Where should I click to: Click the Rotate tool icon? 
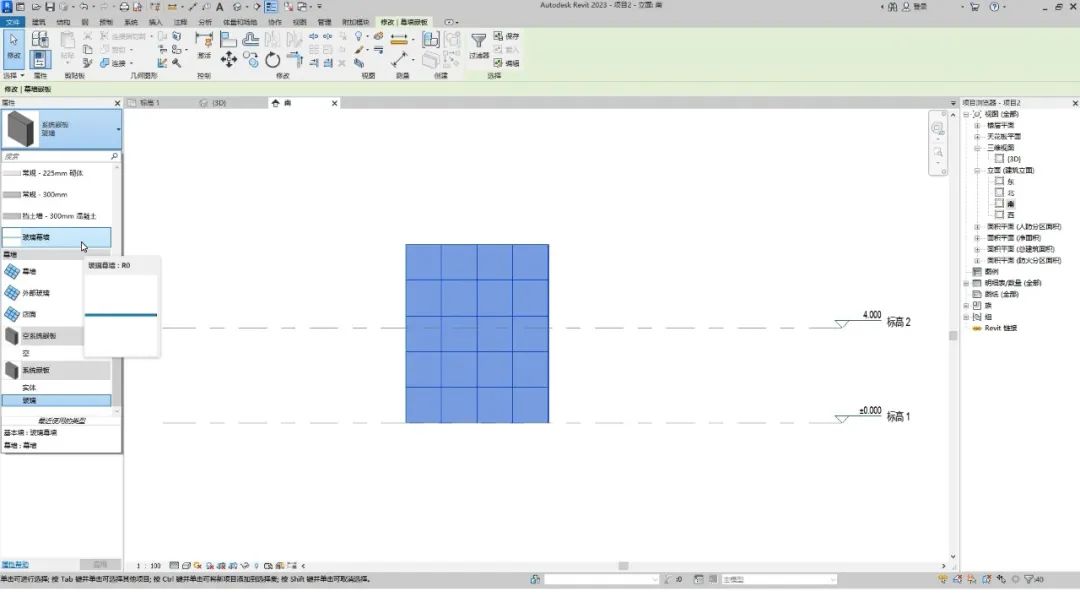[x=272, y=60]
